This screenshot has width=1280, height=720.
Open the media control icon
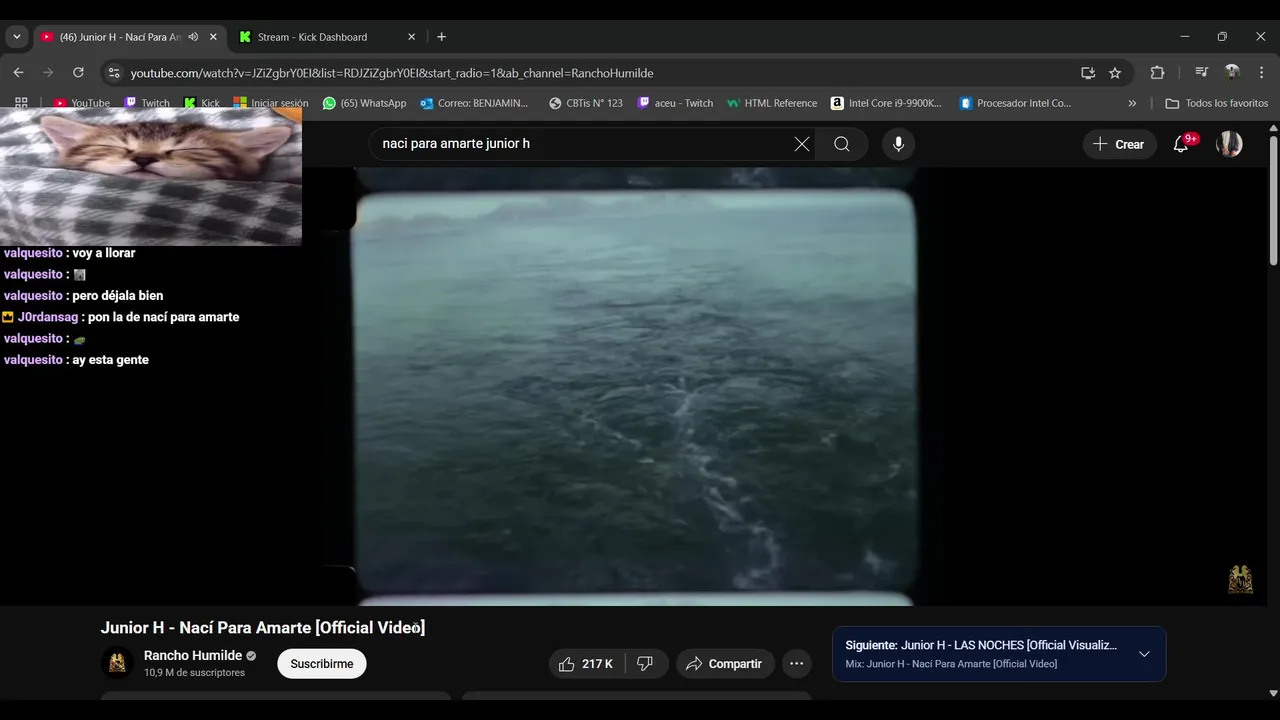[1202, 73]
